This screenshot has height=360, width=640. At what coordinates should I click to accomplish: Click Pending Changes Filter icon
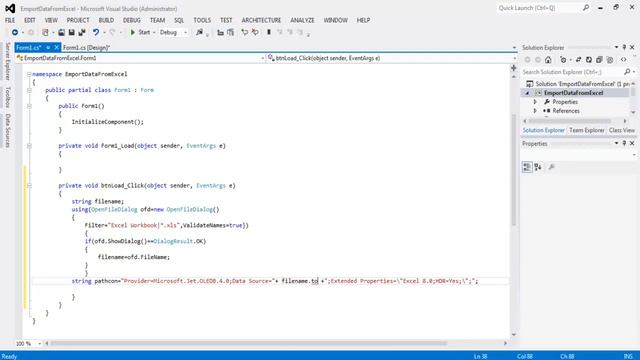[x=563, y=60]
